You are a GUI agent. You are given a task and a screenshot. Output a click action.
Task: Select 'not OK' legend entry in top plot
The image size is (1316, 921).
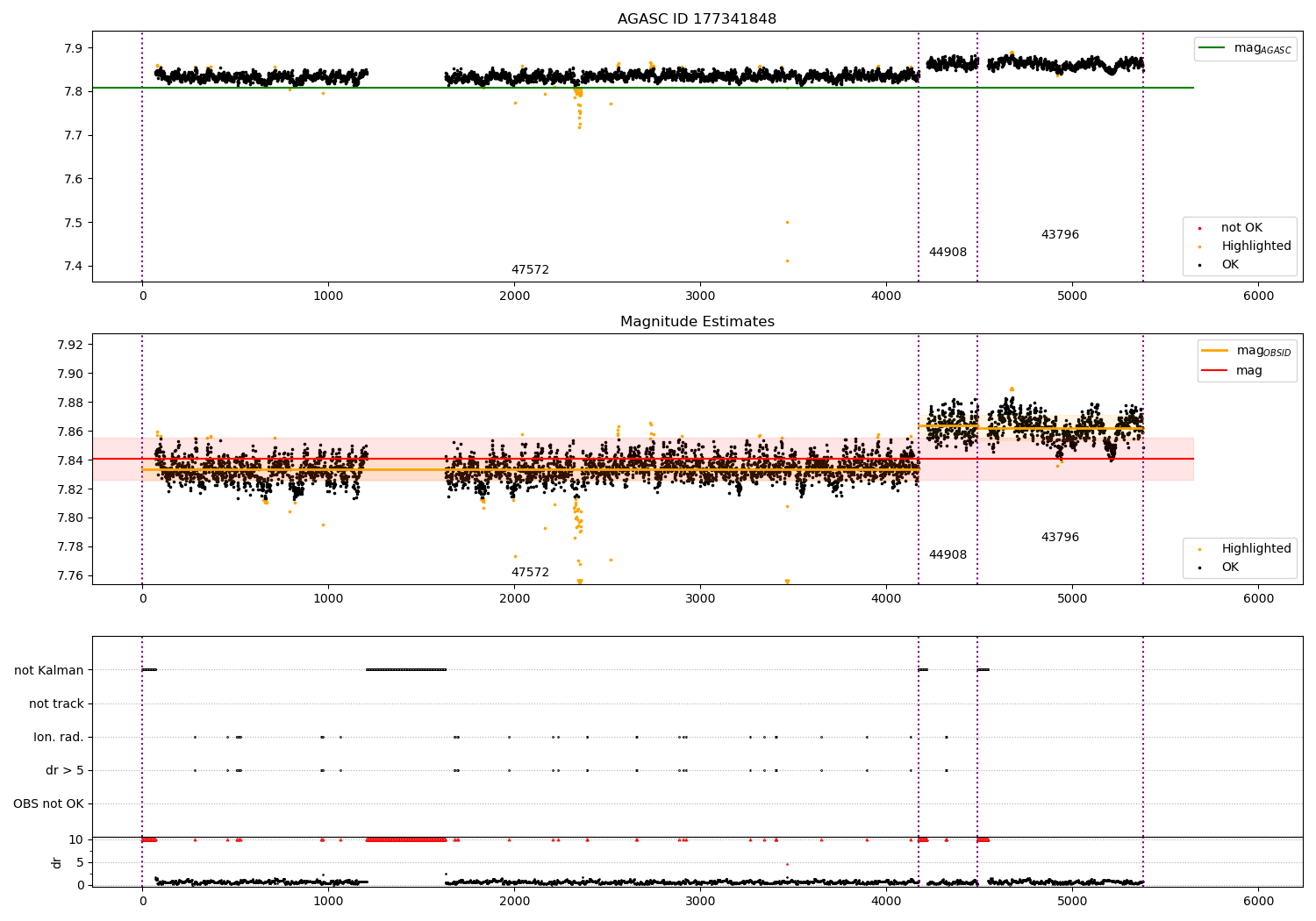click(1241, 227)
